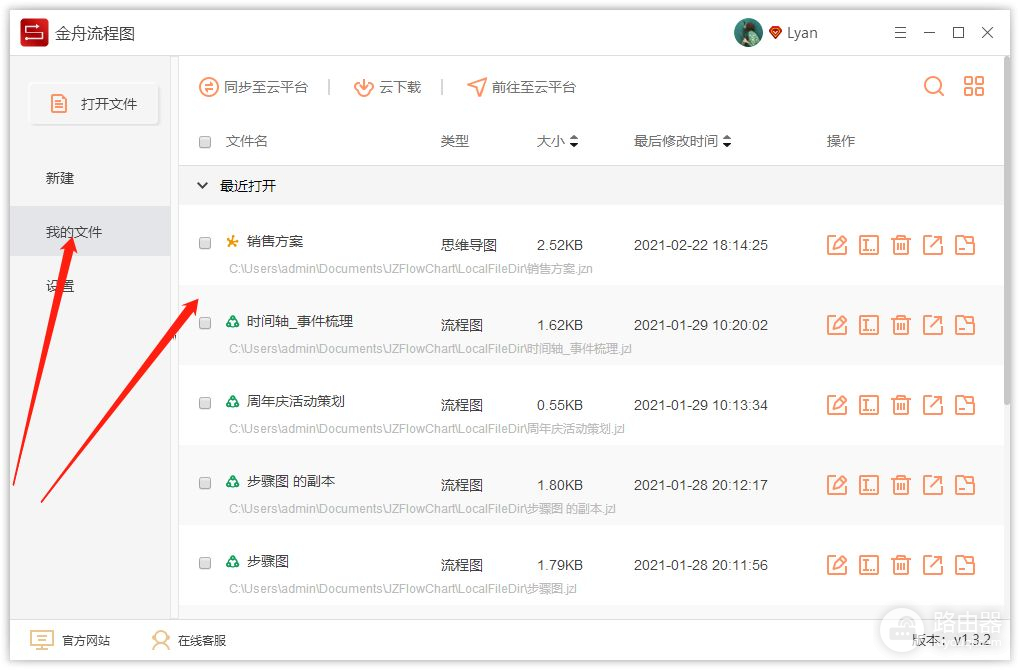Open the 新建 sidebar tab
The image size is (1020, 670).
tap(60, 178)
